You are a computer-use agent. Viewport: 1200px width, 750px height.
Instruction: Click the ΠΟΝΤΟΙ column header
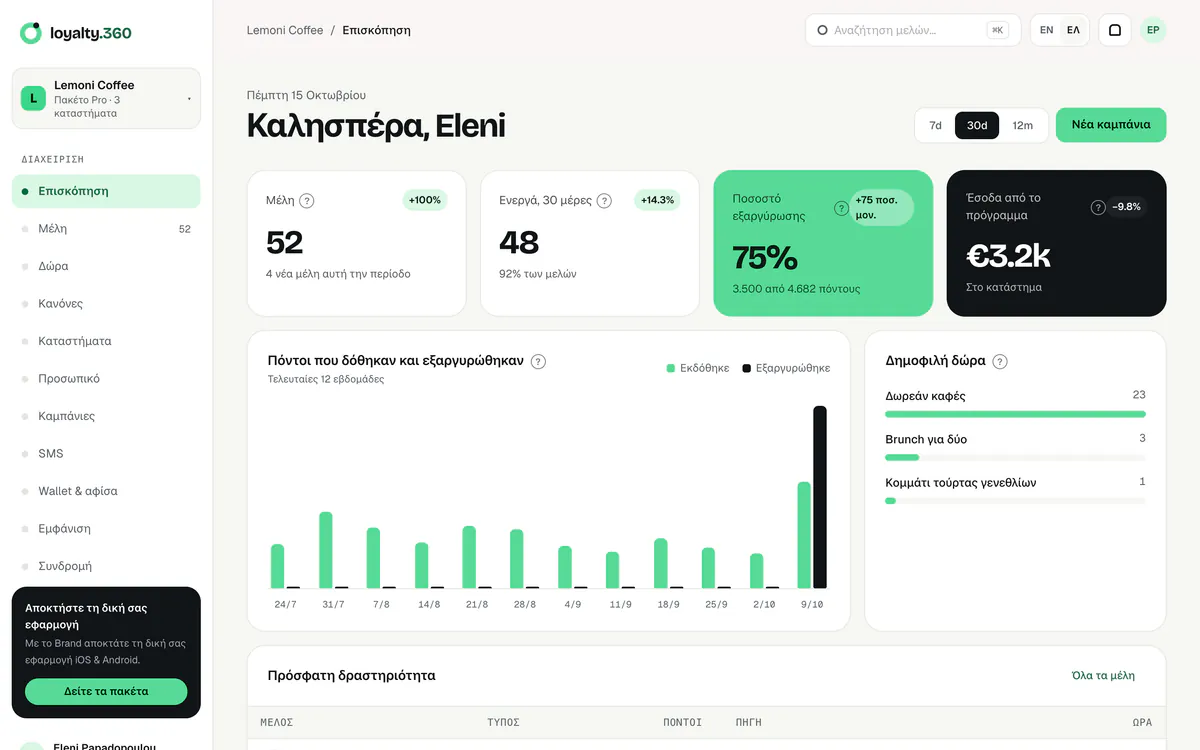point(683,722)
